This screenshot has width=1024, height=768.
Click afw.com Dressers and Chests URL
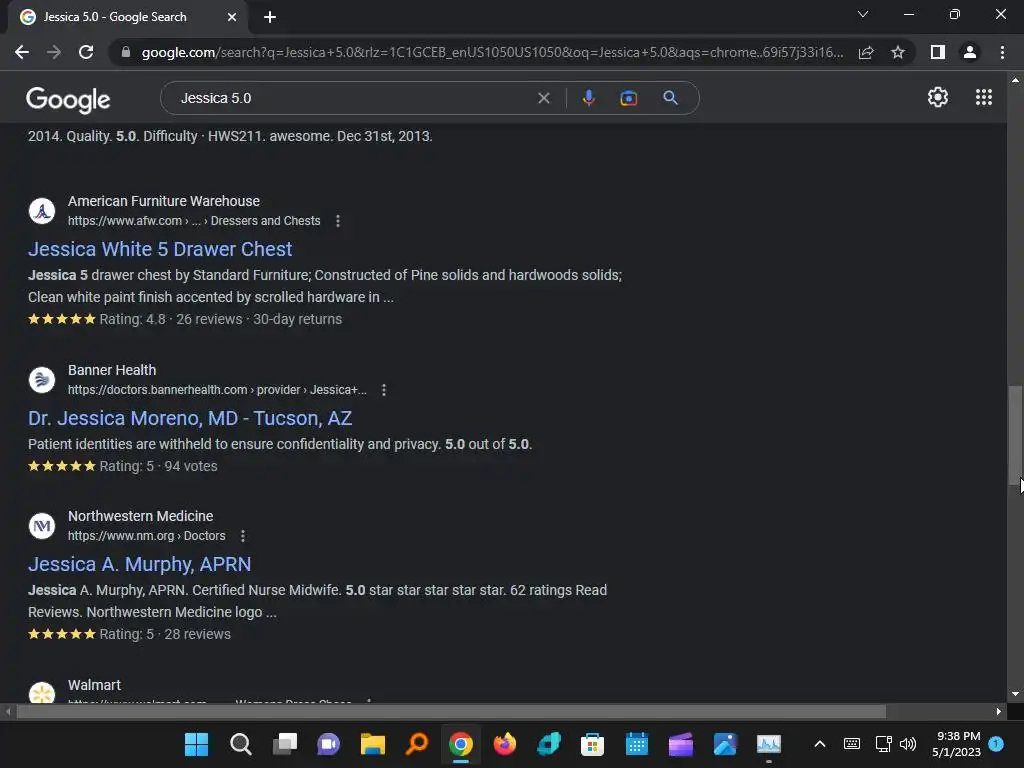194,221
